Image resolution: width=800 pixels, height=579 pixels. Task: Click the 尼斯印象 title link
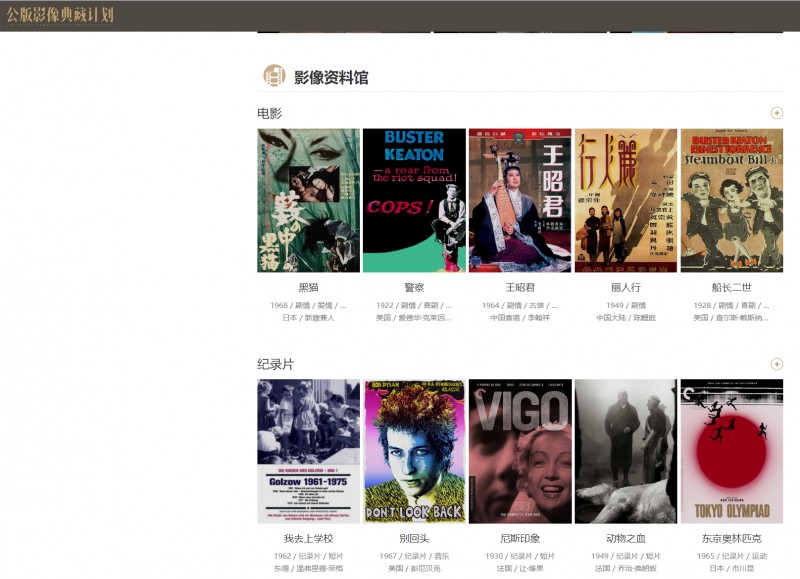[520, 538]
